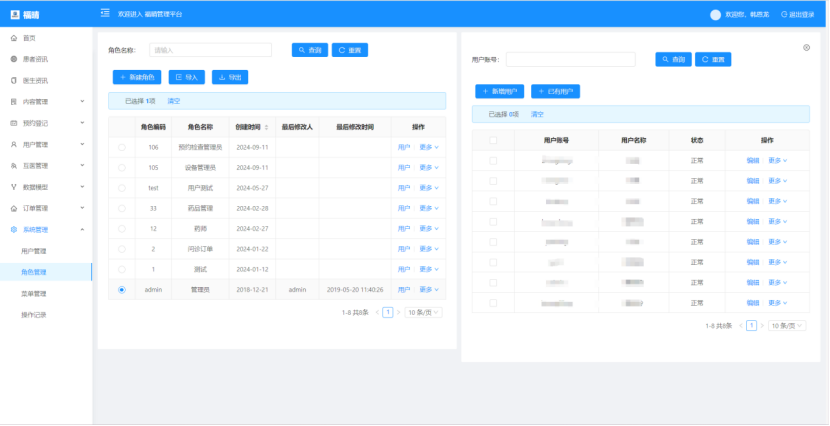830x426 pixels.
Task: Expand the 内容管理 sidebar menu
Action: pyautogui.click(x=47, y=102)
